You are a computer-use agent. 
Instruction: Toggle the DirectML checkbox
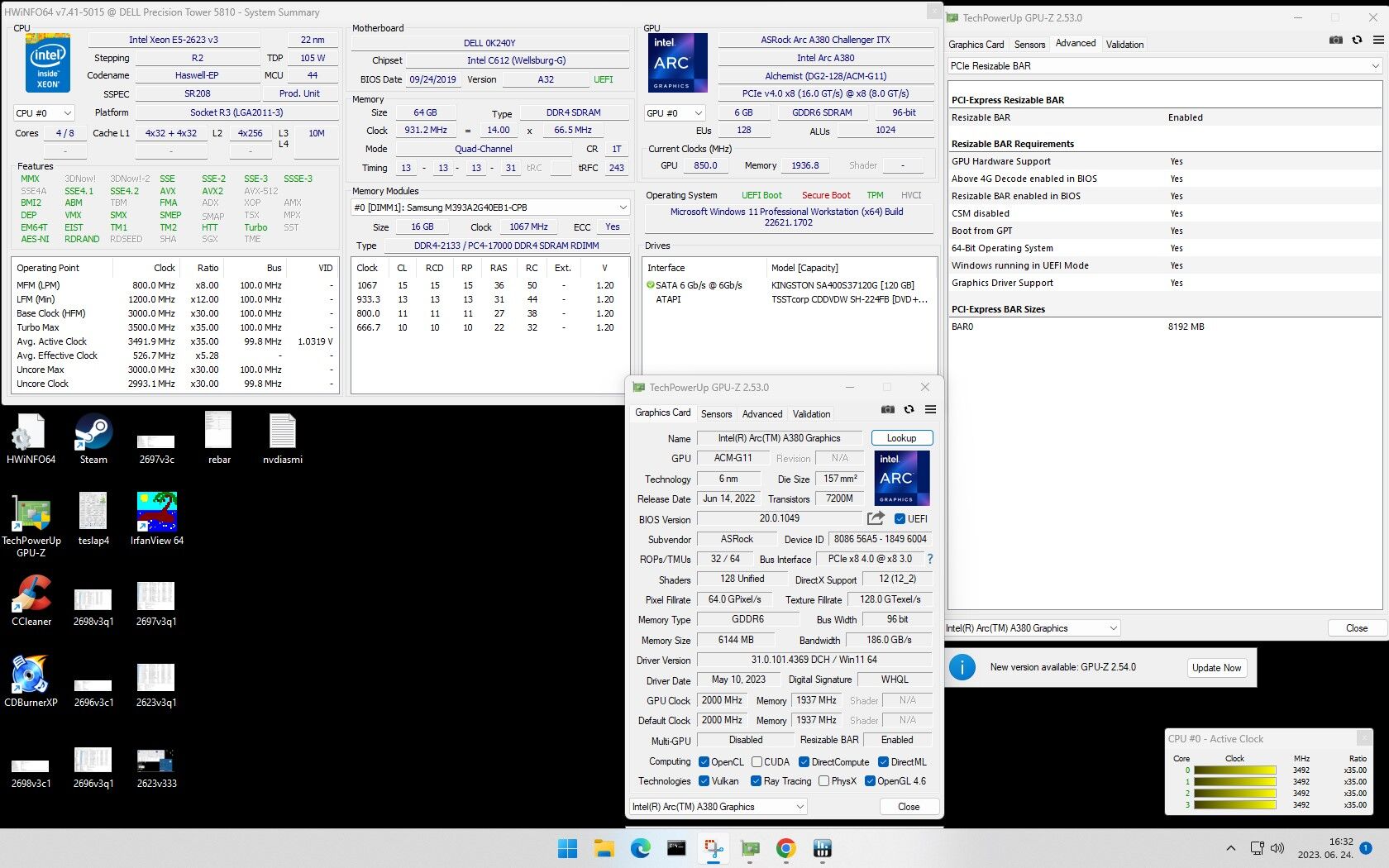[x=883, y=762]
